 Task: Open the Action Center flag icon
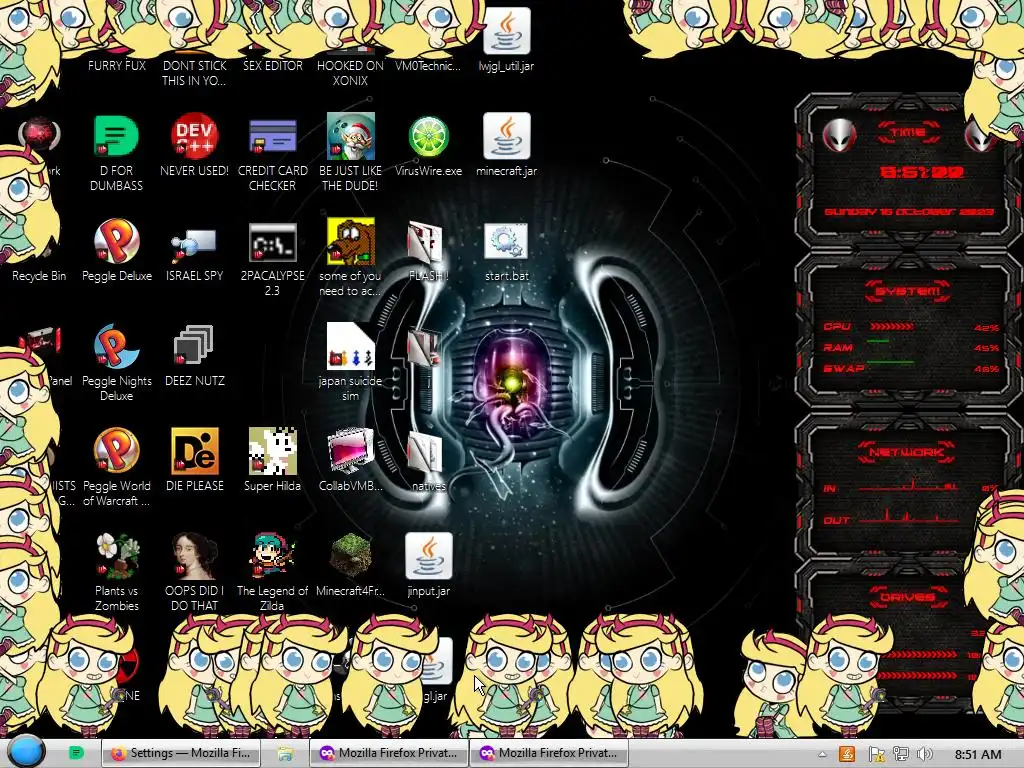pyautogui.click(x=876, y=754)
